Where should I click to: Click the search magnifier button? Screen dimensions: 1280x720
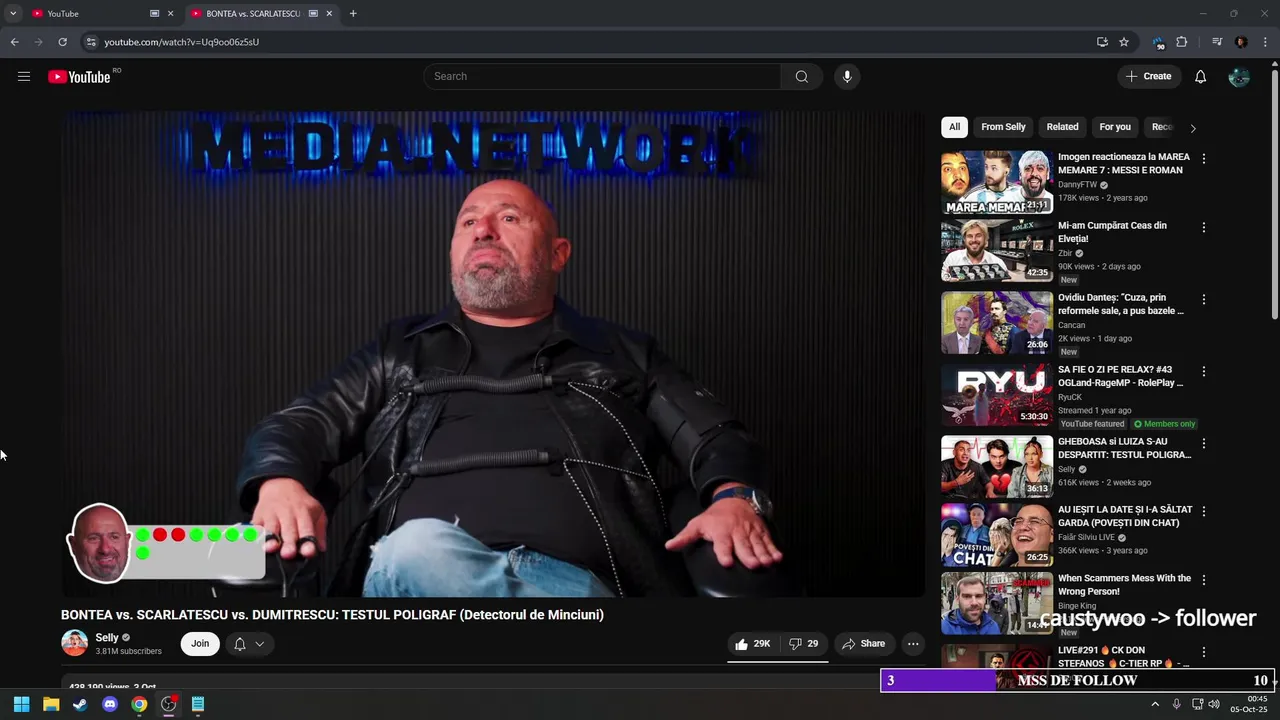pos(801,77)
